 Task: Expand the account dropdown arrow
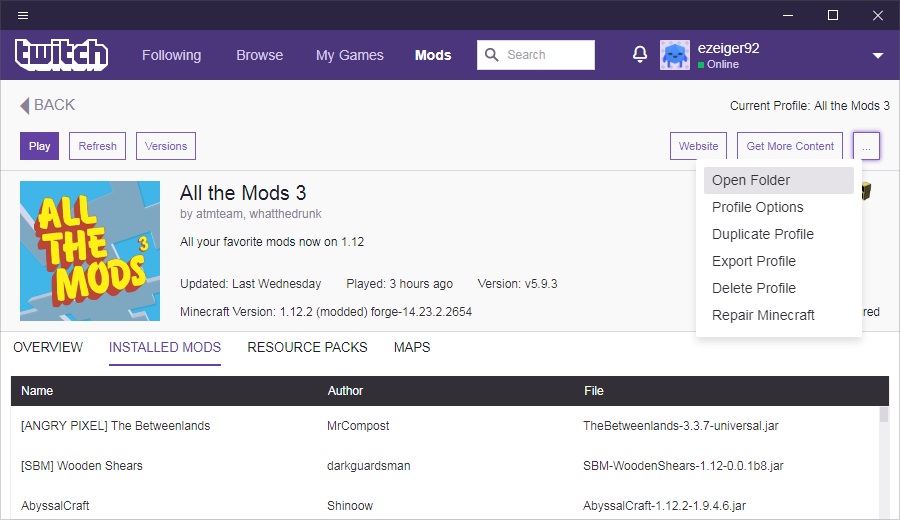click(878, 56)
